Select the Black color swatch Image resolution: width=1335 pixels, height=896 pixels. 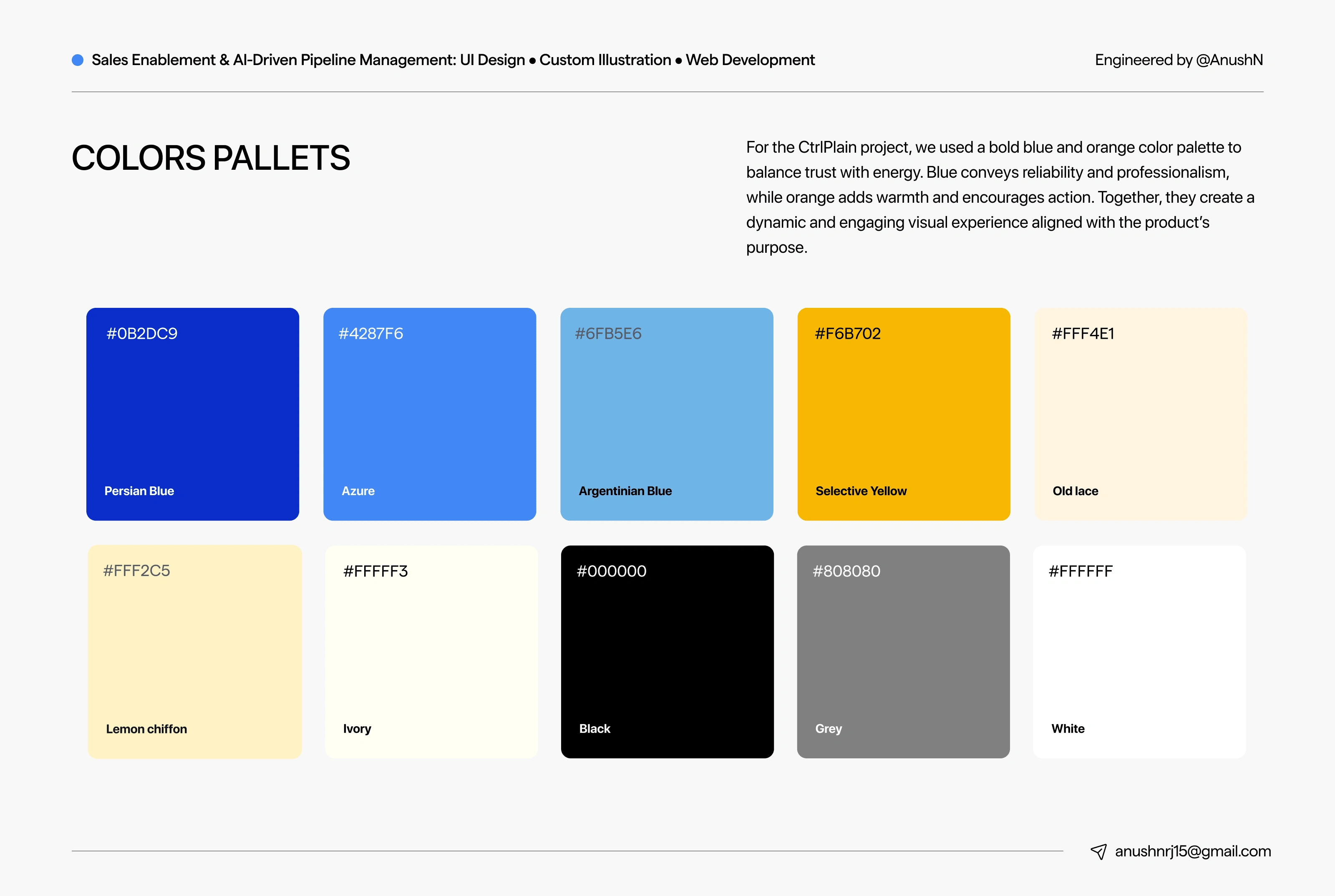pyautogui.click(x=667, y=652)
